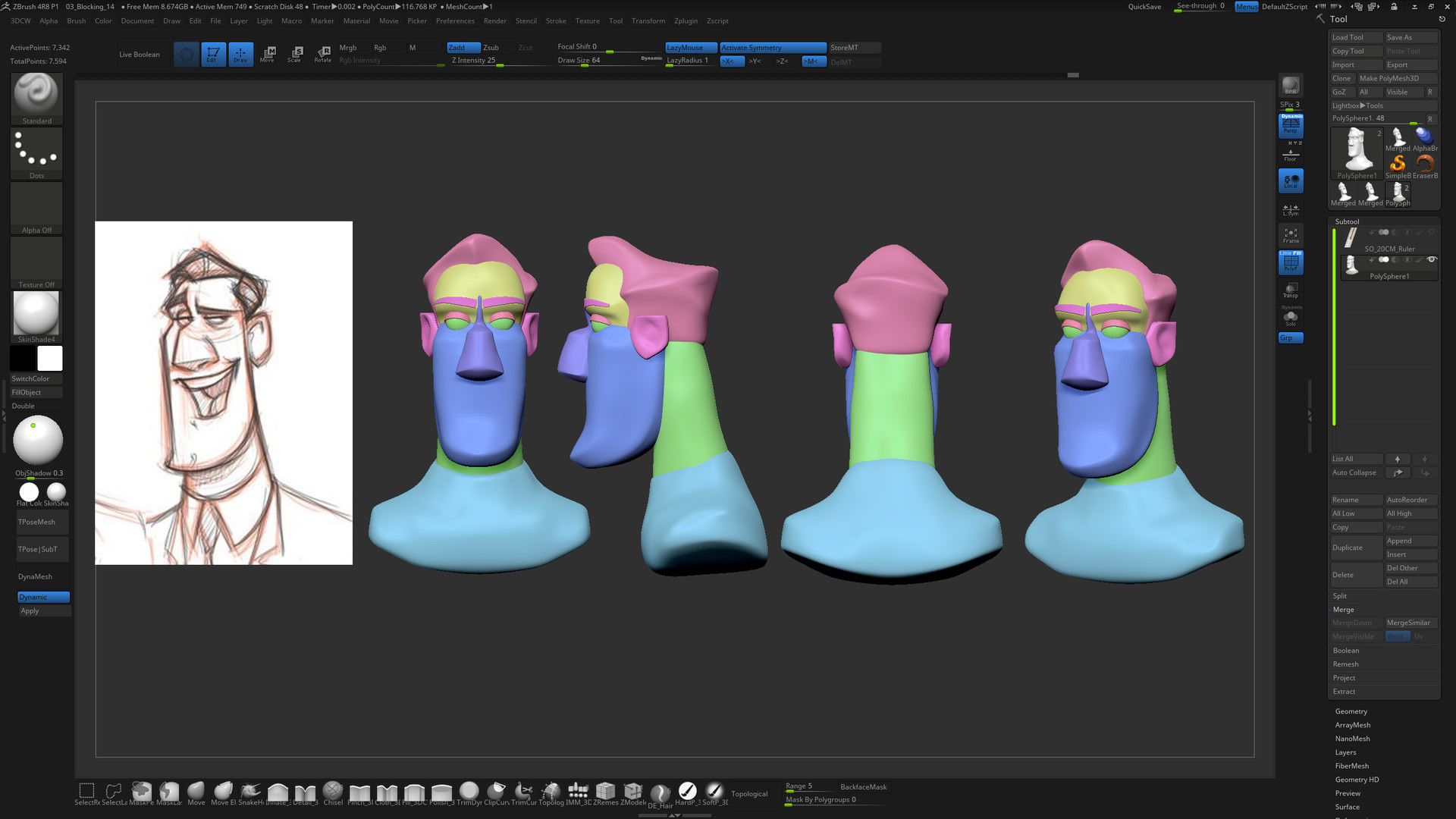1456x819 pixels.
Task: Expand the Geometry section
Action: coord(1351,711)
